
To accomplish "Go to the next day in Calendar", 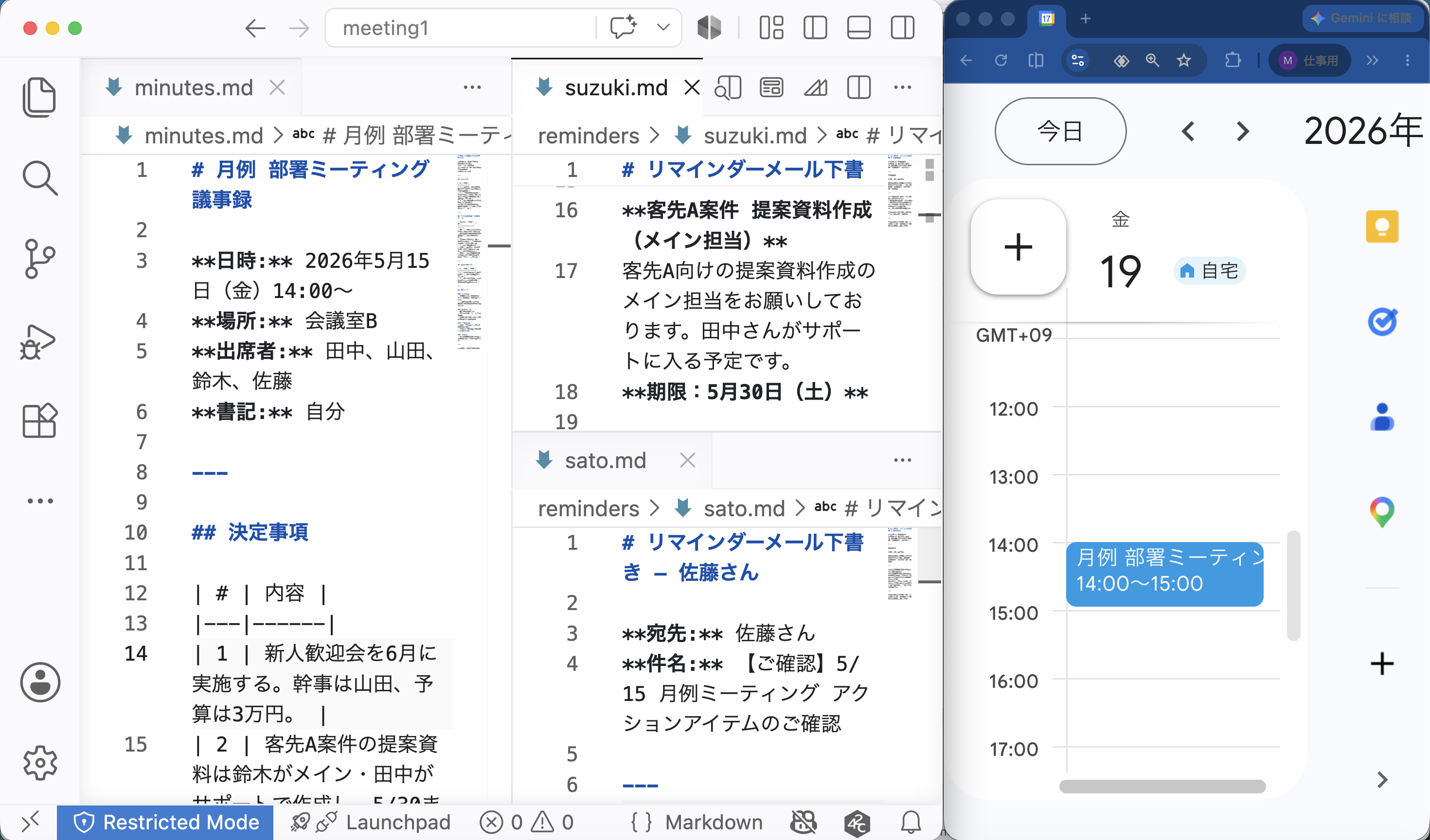I will [1242, 132].
